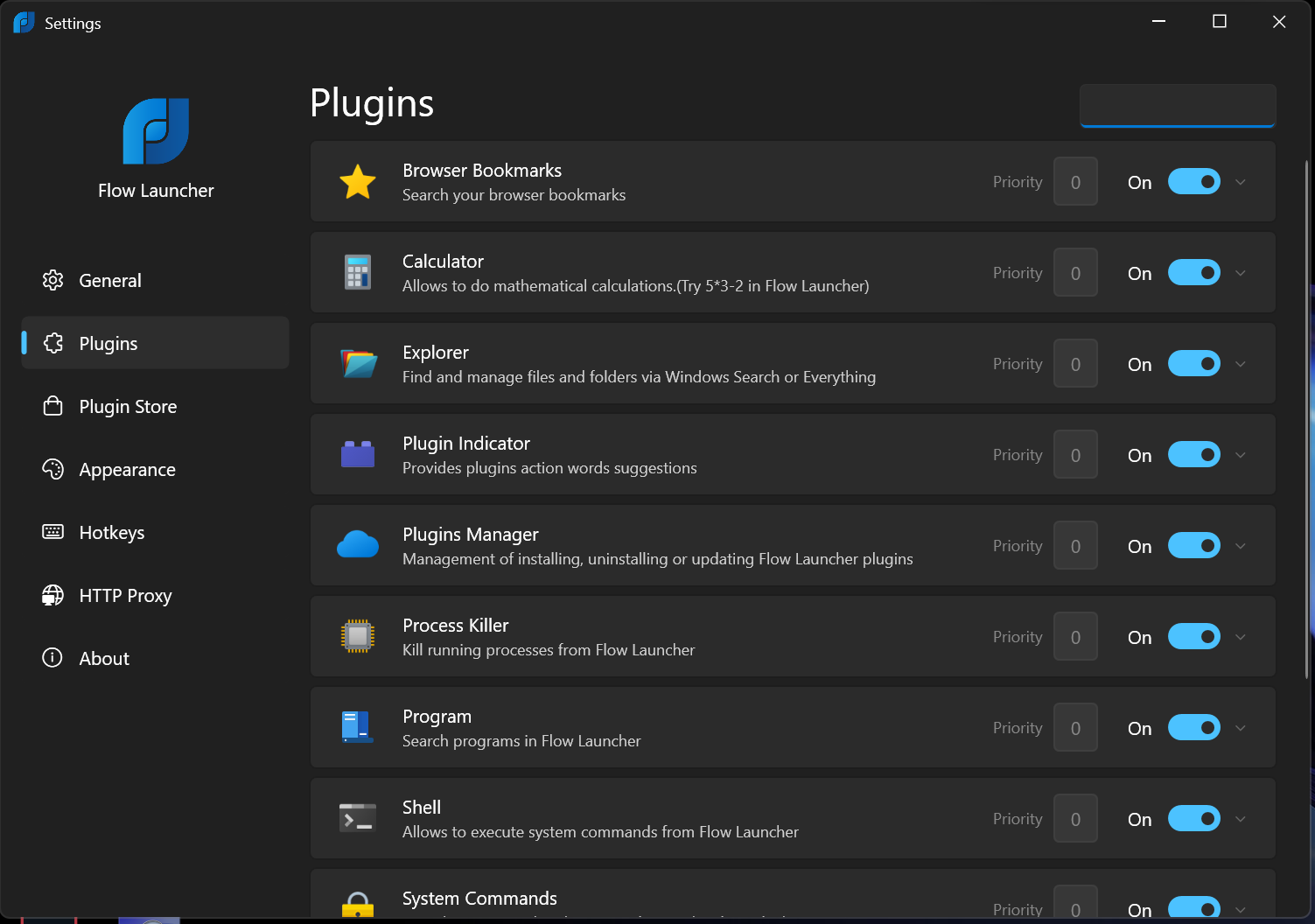Disable the Browser Bookmarks plugin

click(1193, 181)
